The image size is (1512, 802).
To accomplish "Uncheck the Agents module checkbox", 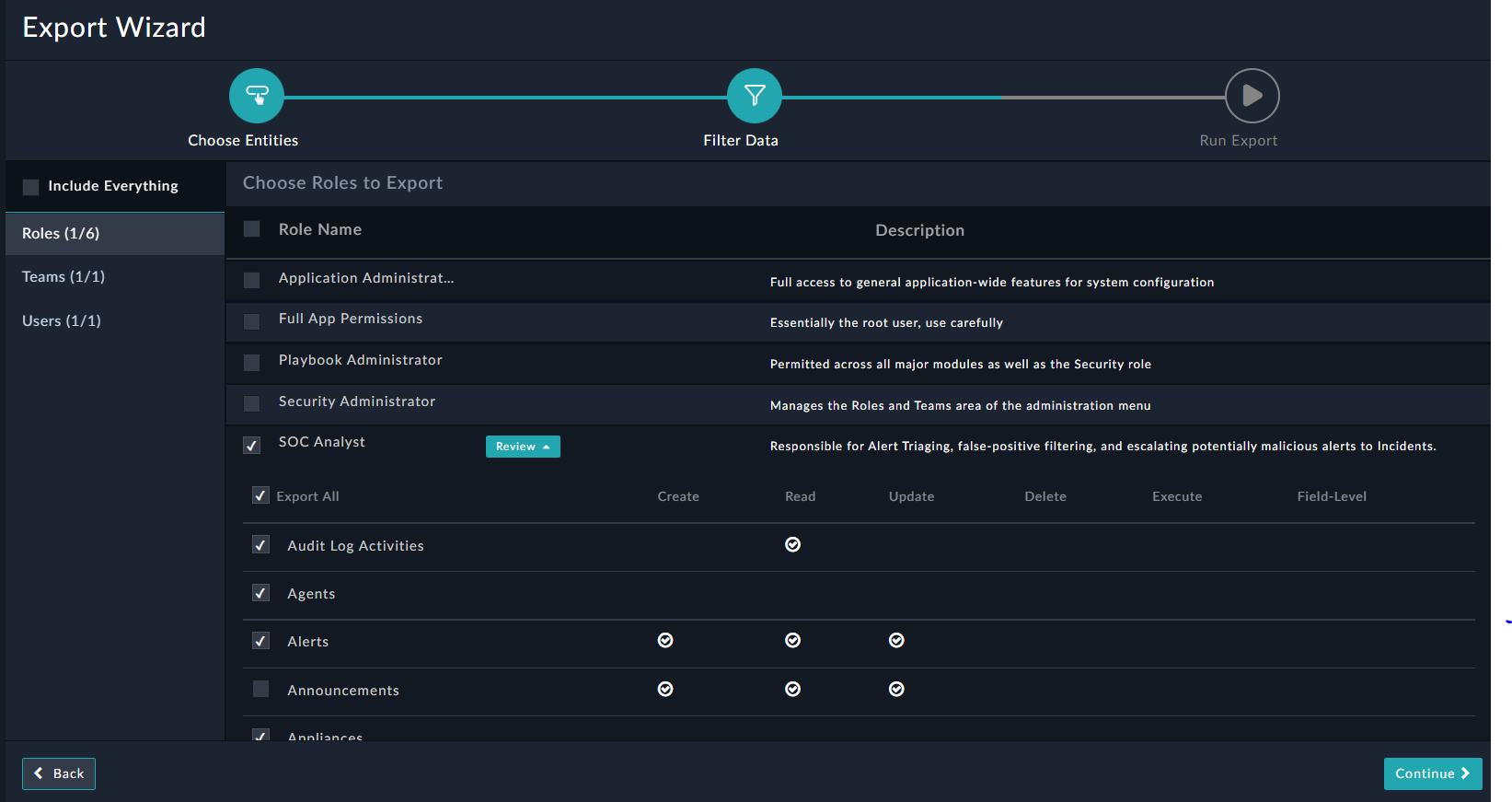I will (260, 593).
